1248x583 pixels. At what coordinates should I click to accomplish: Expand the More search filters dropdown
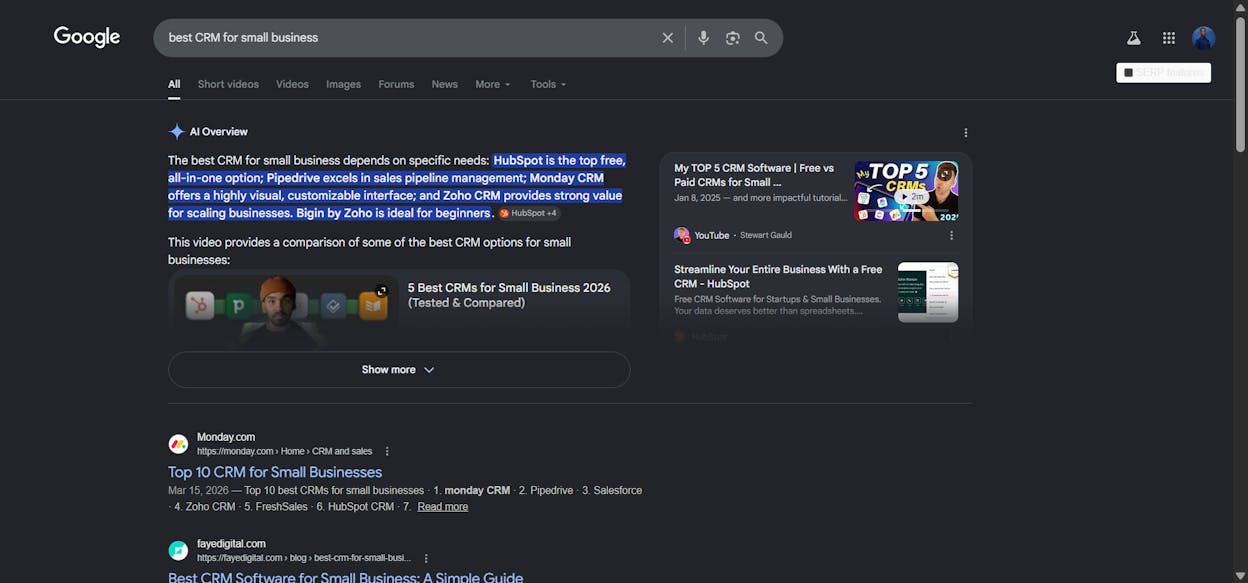point(493,84)
